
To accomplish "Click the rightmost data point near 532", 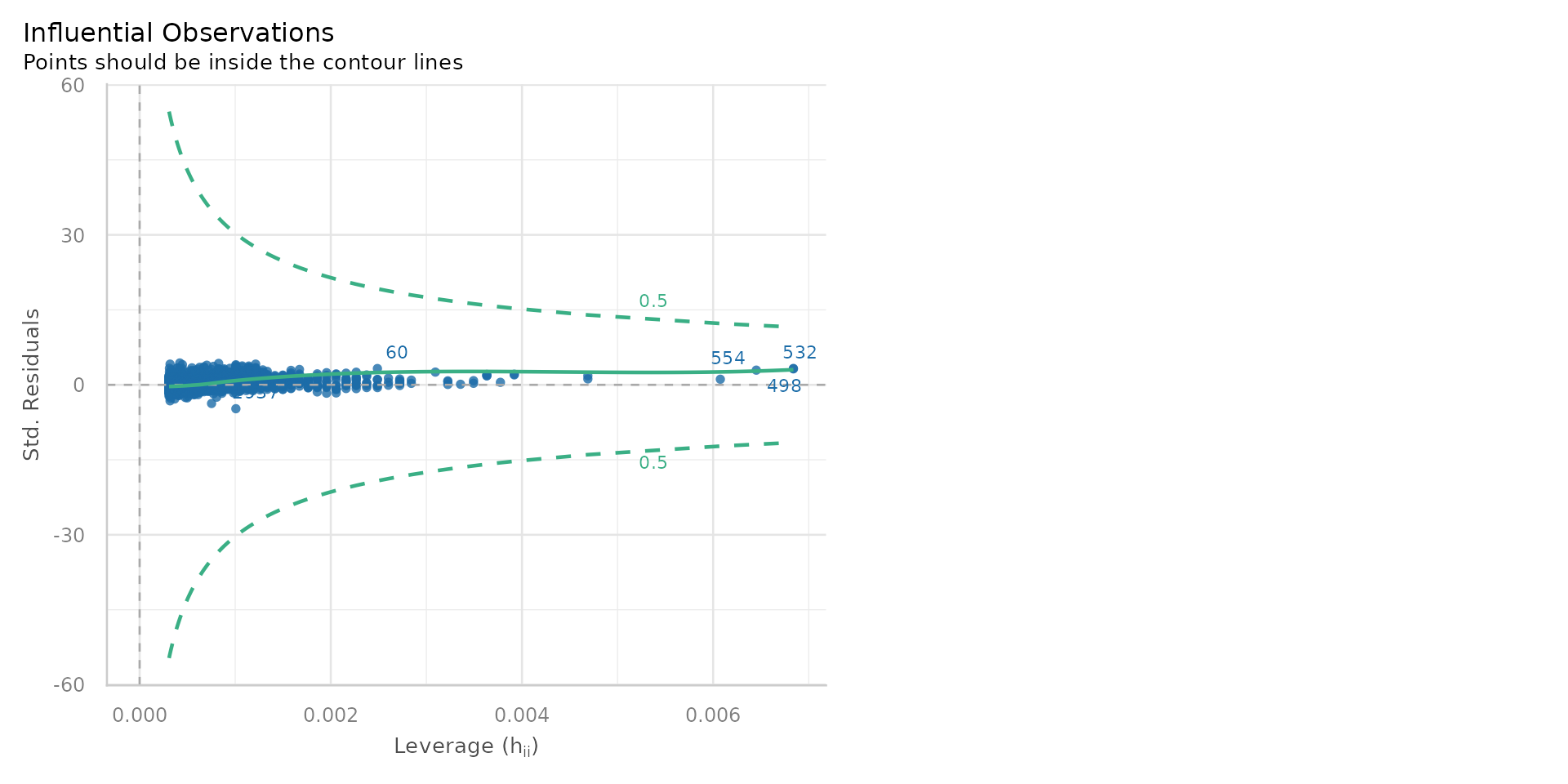I will coord(792,369).
